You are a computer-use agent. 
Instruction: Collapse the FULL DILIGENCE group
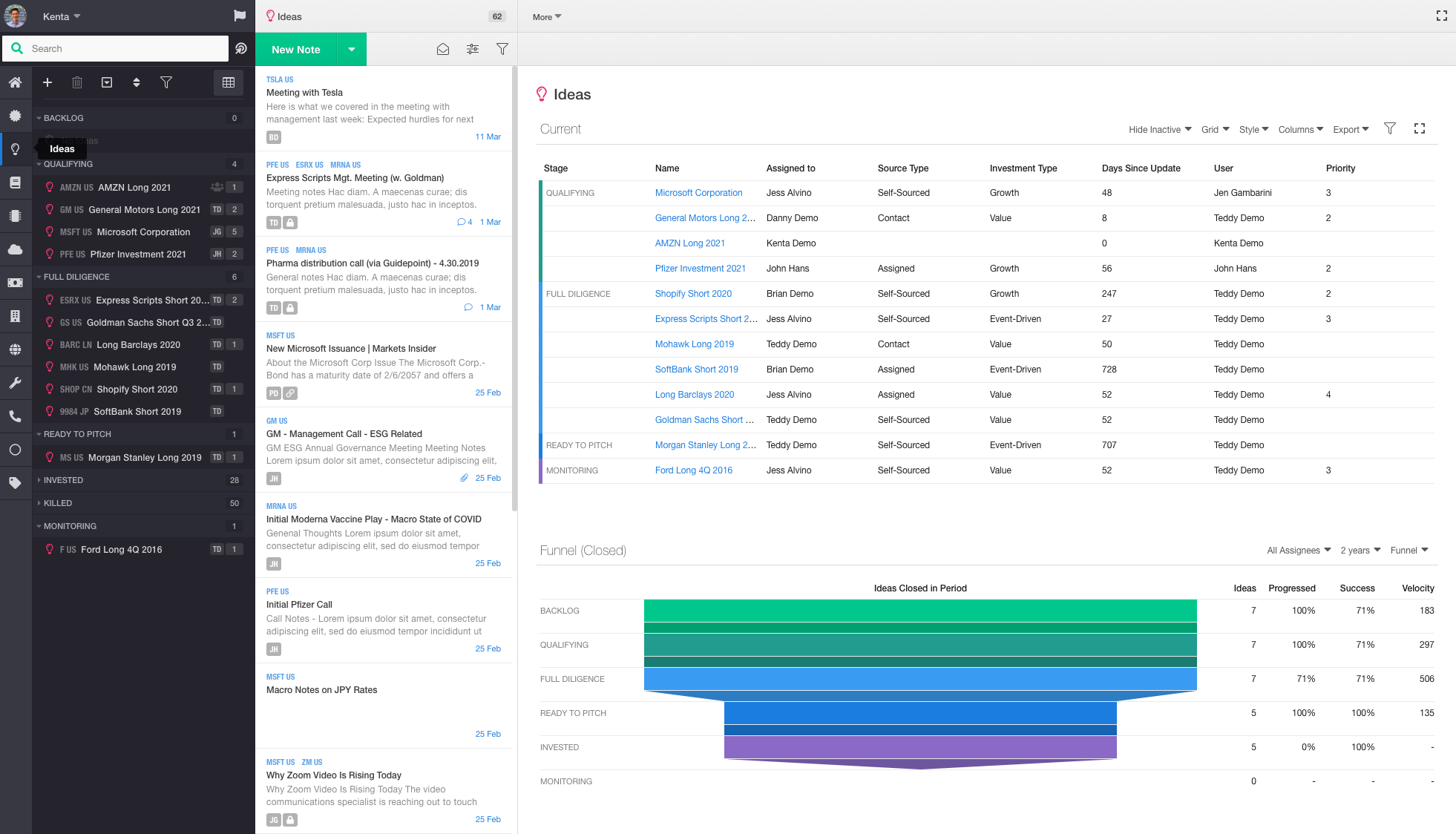click(x=39, y=277)
